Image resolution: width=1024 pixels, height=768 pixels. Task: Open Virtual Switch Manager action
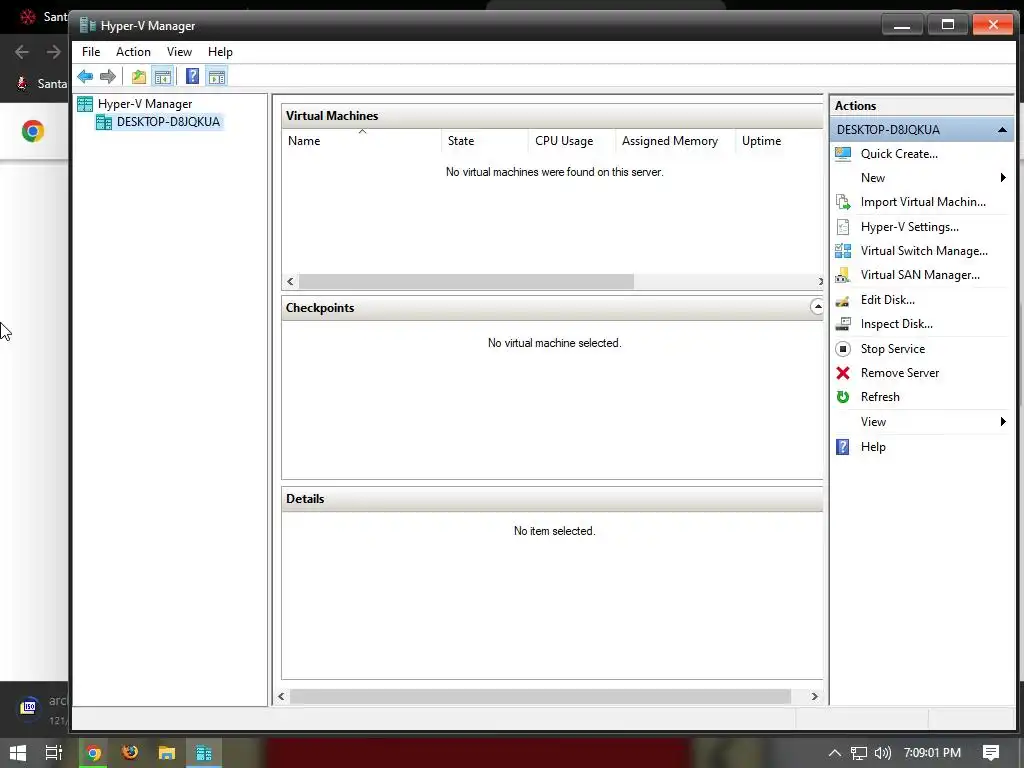(924, 251)
